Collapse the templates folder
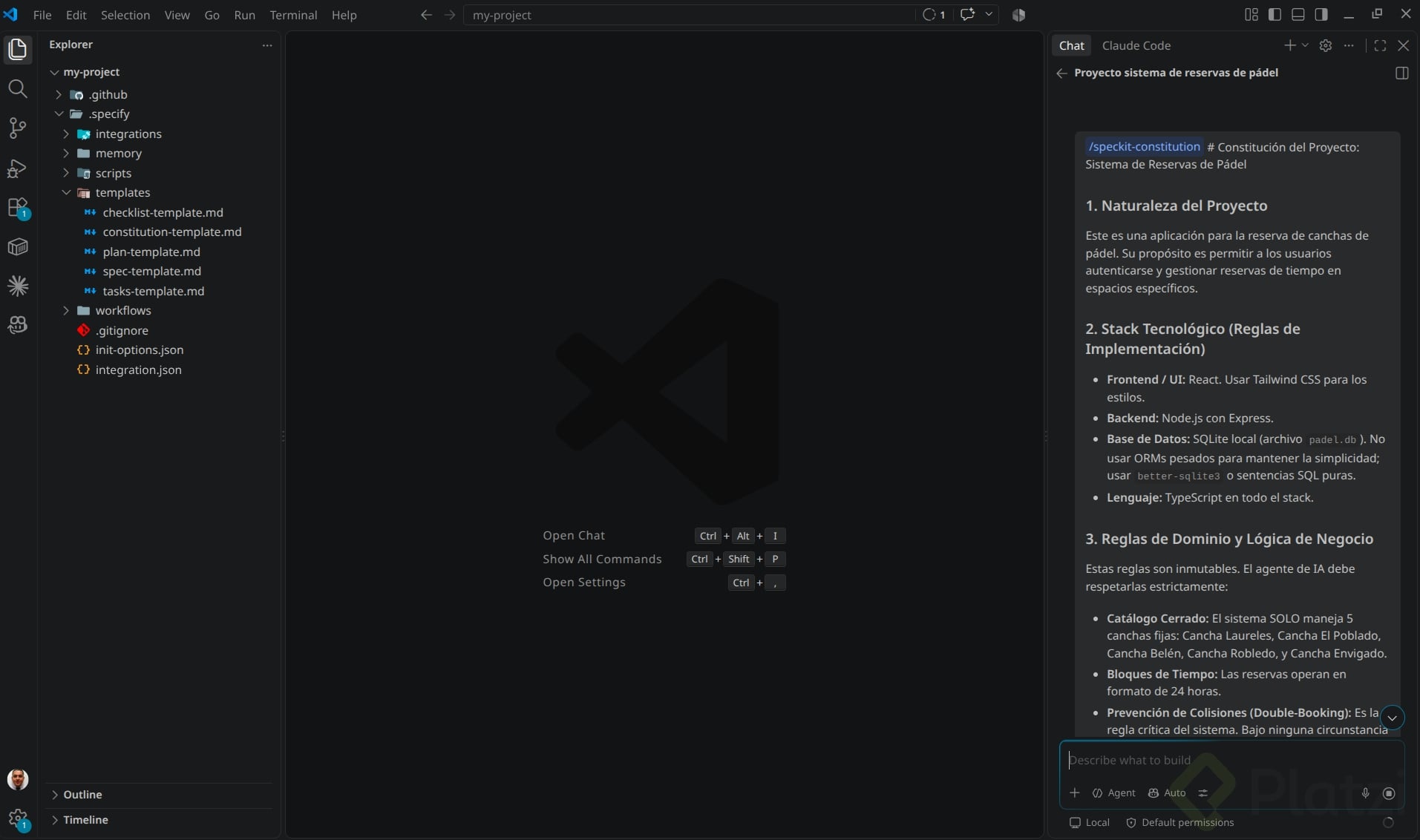 122,193
